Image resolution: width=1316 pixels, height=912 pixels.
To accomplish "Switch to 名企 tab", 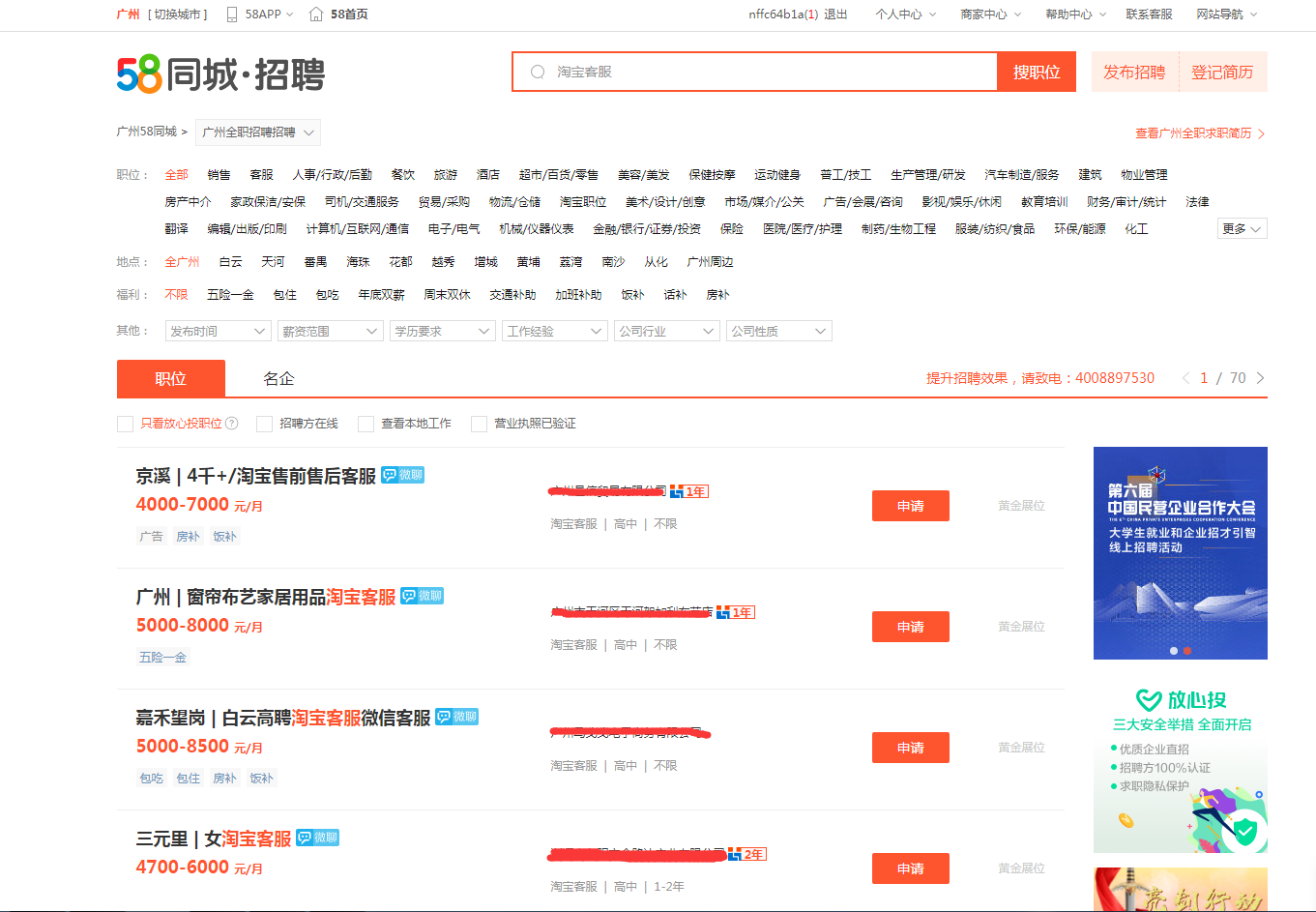I will tap(279, 378).
